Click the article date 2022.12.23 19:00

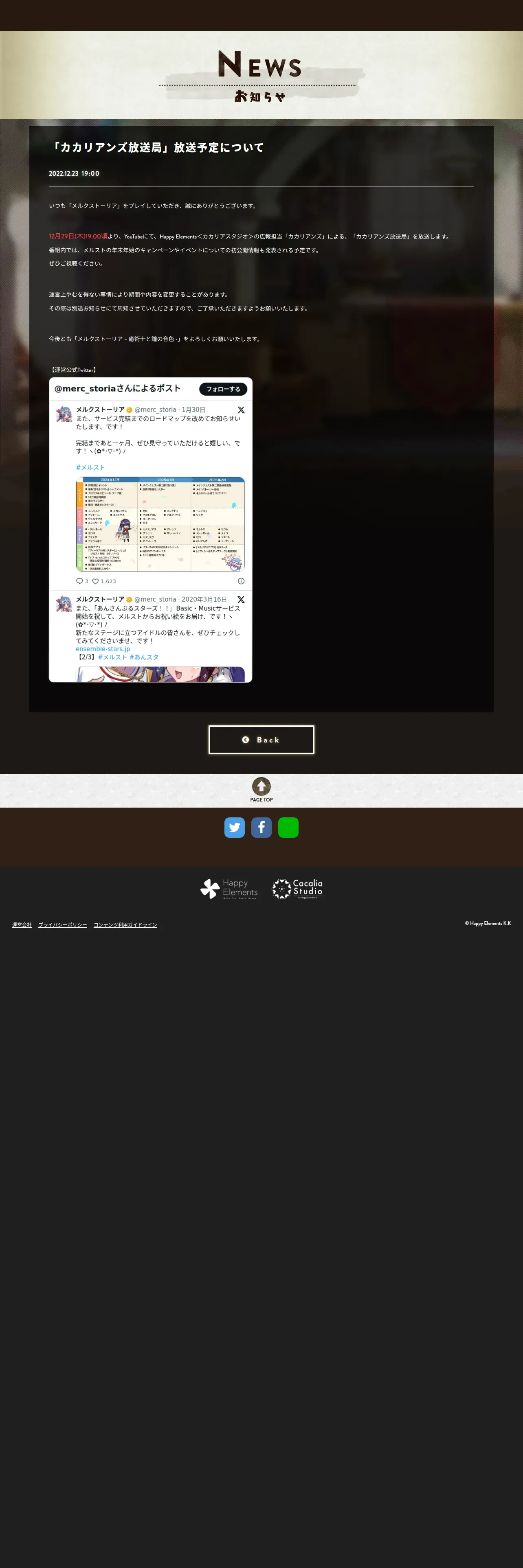click(74, 173)
